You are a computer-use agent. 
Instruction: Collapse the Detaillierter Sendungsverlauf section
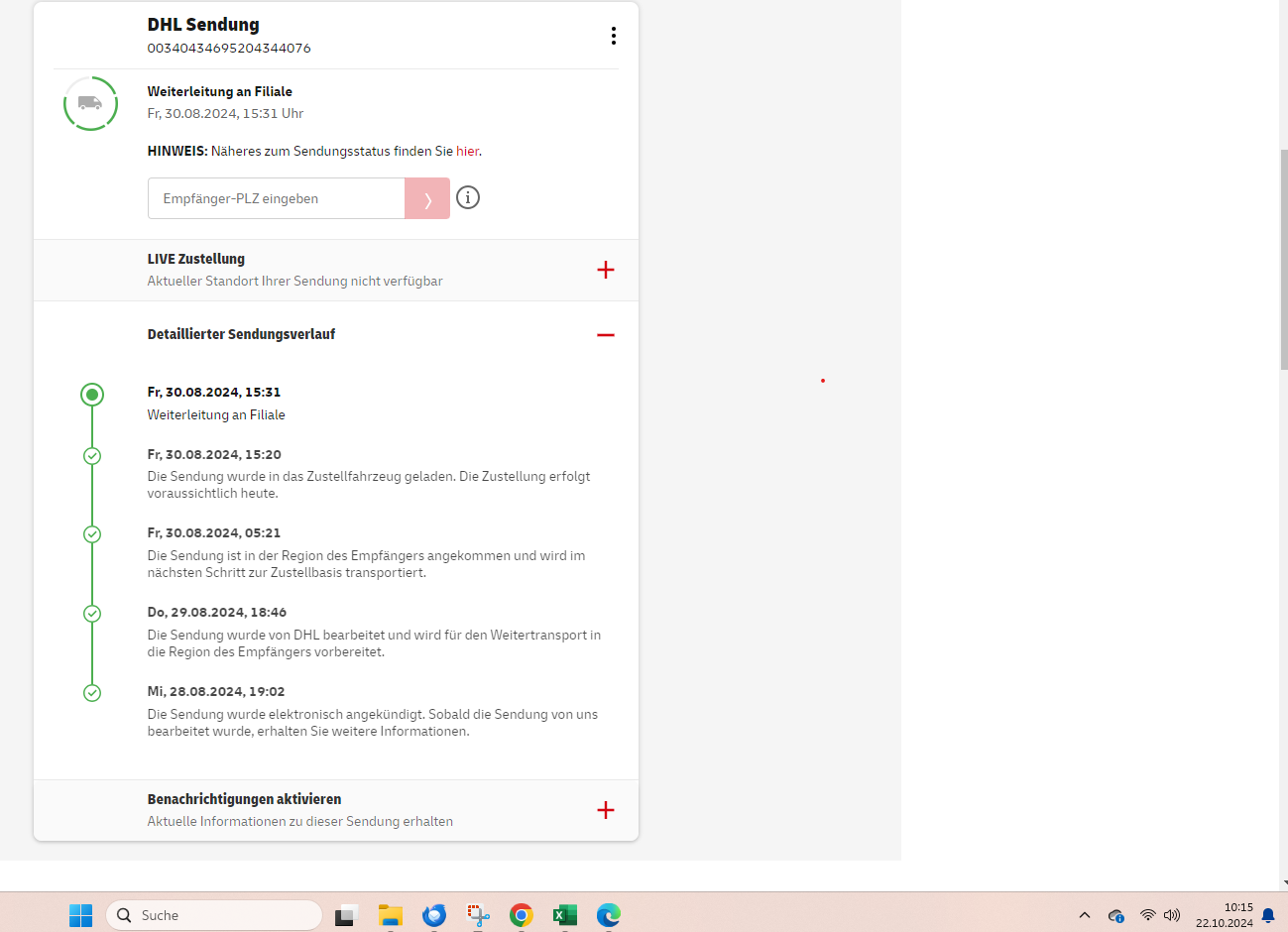(x=606, y=335)
